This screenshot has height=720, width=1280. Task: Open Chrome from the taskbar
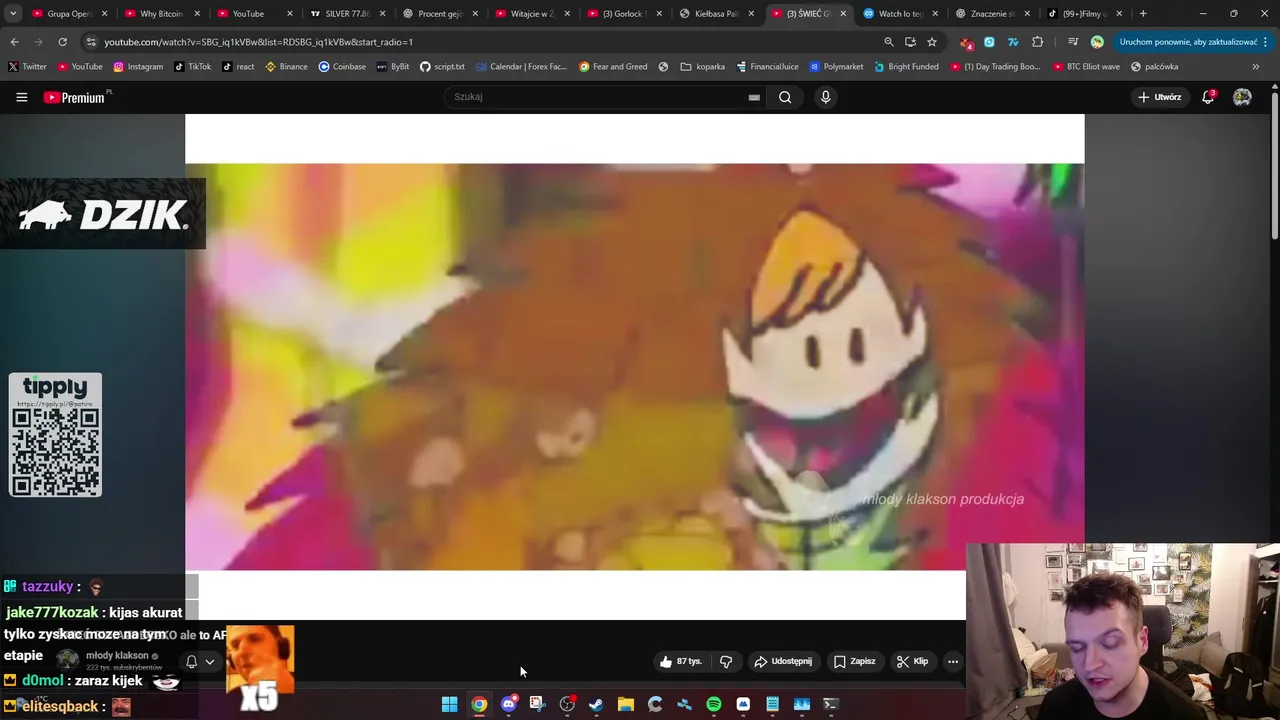click(479, 704)
